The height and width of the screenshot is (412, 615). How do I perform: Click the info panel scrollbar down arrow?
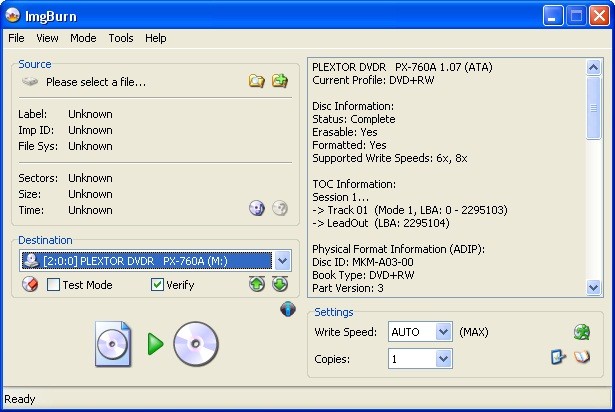click(x=593, y=288)
